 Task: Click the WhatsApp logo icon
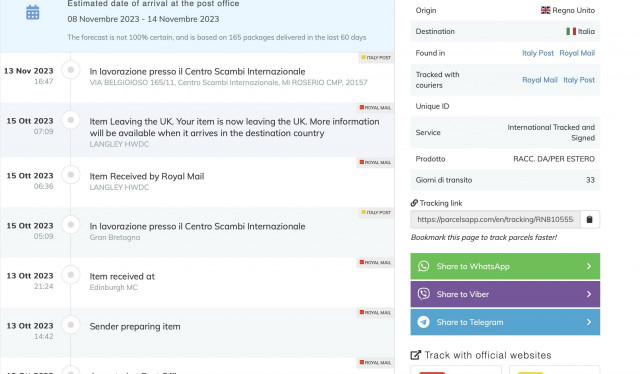pos(424,266)
